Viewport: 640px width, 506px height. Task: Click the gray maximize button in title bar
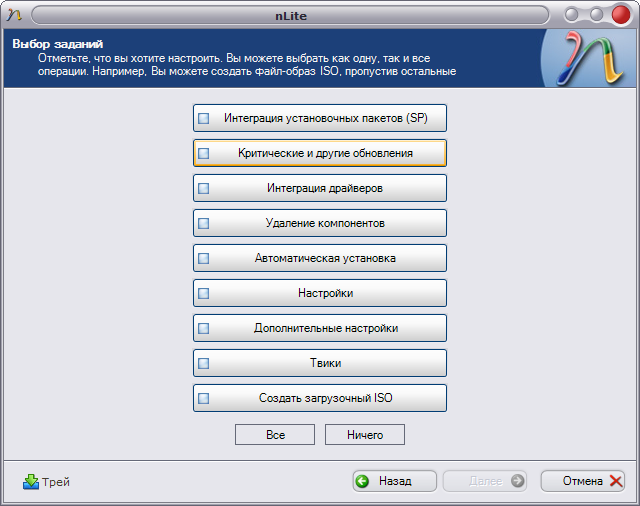pyautogui.click(x=596, y=15)
